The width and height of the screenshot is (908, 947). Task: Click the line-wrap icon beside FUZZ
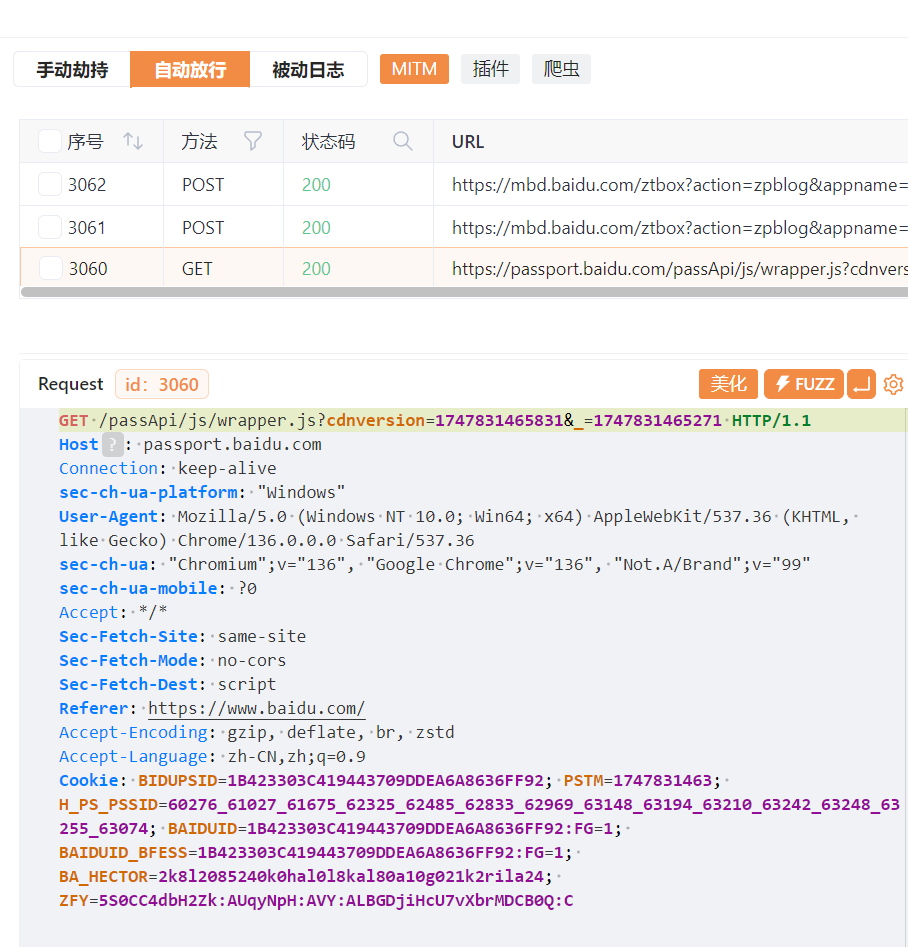[861, 384]
